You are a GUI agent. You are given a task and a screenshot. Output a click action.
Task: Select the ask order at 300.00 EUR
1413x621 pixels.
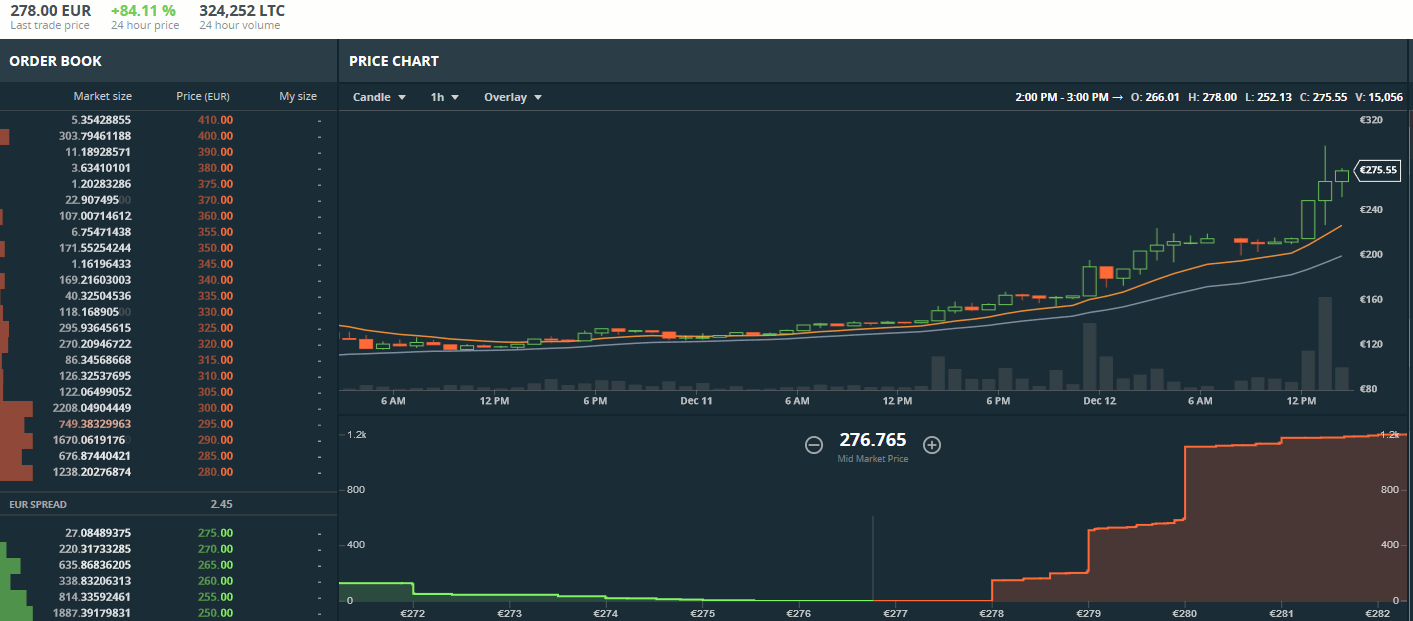[x=214, y=408]
